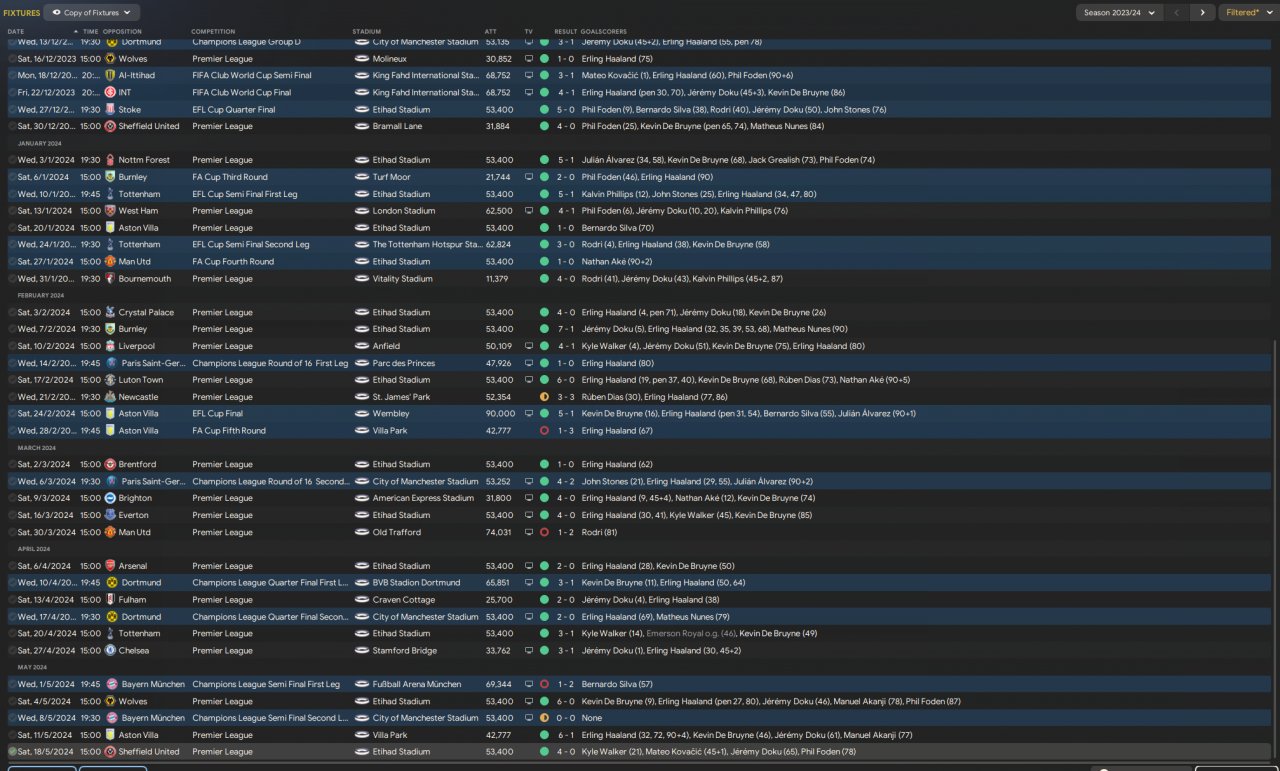Tick the selection circle for Sat, 4/5/2024 fixture

pos(13,701)
